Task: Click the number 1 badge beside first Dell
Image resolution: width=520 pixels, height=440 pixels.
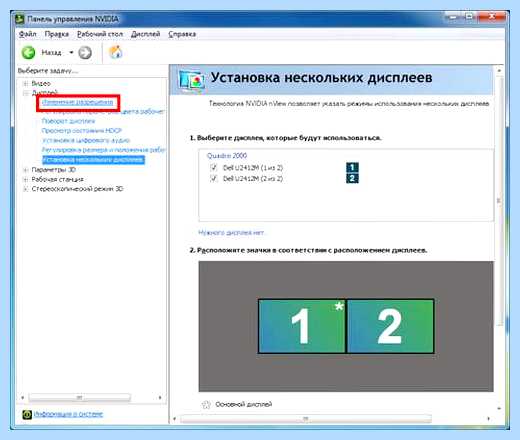Action: click(352, 167)
